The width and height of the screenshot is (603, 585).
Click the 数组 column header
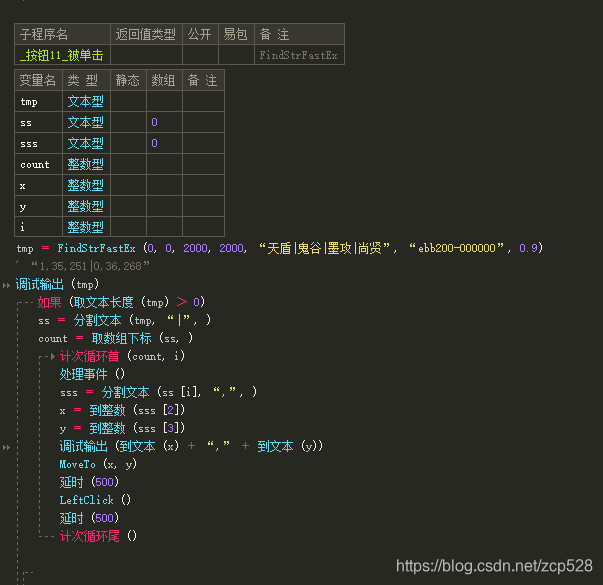point(163,80)
